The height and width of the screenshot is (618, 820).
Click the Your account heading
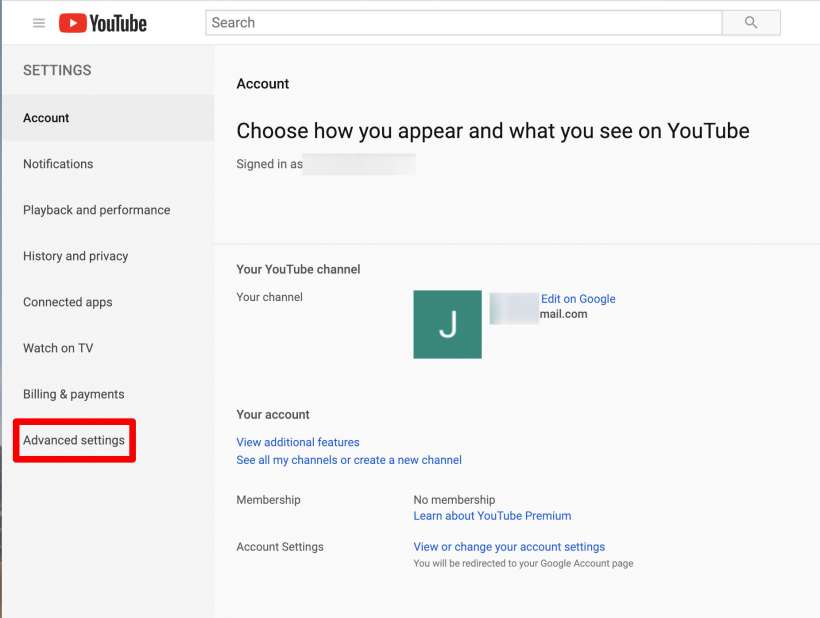(x=272, y=415)
